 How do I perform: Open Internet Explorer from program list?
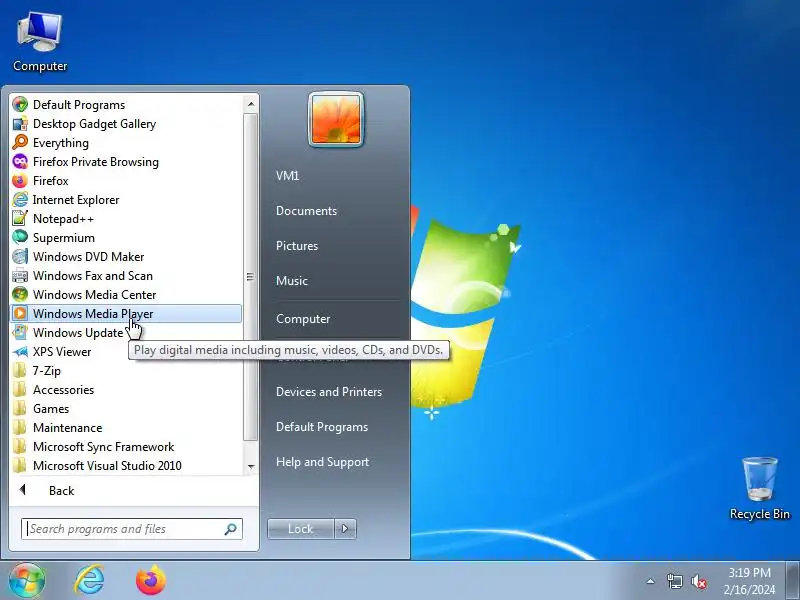click(20, 199)
